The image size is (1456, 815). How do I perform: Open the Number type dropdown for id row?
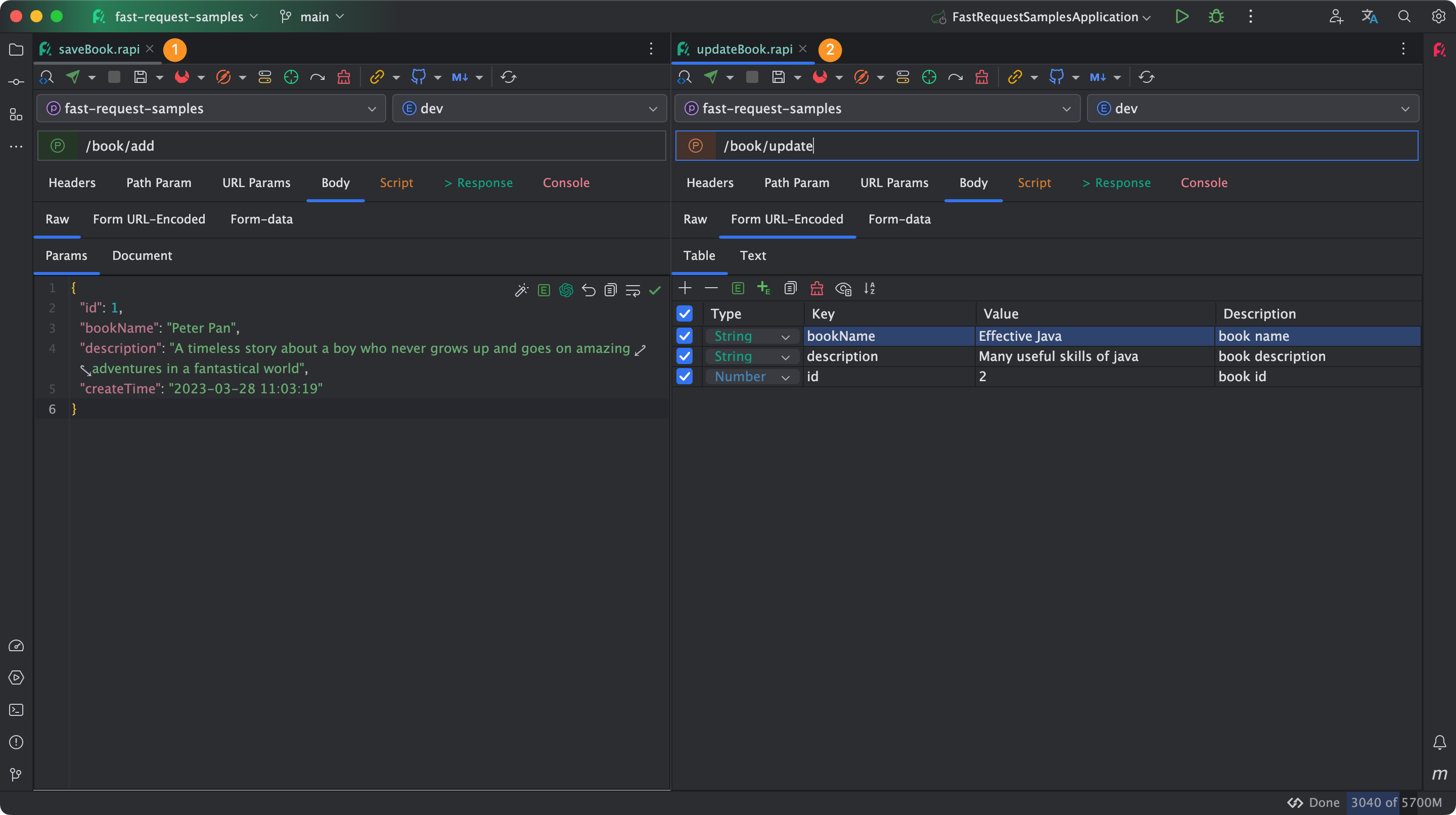(x=752, y=377)
